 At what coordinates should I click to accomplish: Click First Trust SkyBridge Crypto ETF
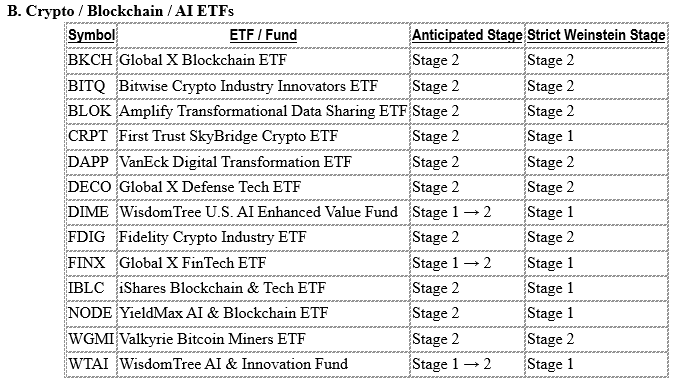228,136
